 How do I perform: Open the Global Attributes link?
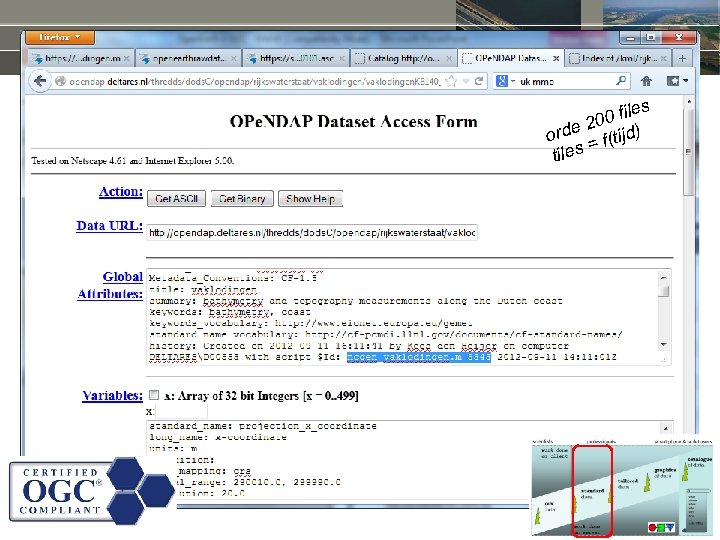click(110, 285)
